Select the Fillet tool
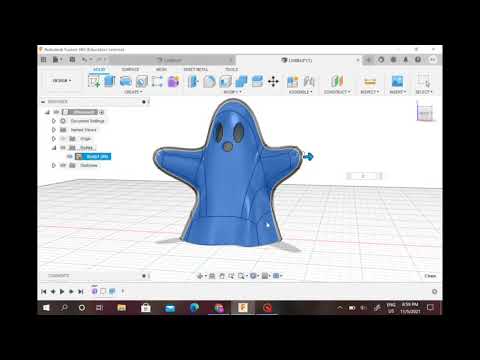The width and height of the screenshot is (480, 360). (209, 81)
